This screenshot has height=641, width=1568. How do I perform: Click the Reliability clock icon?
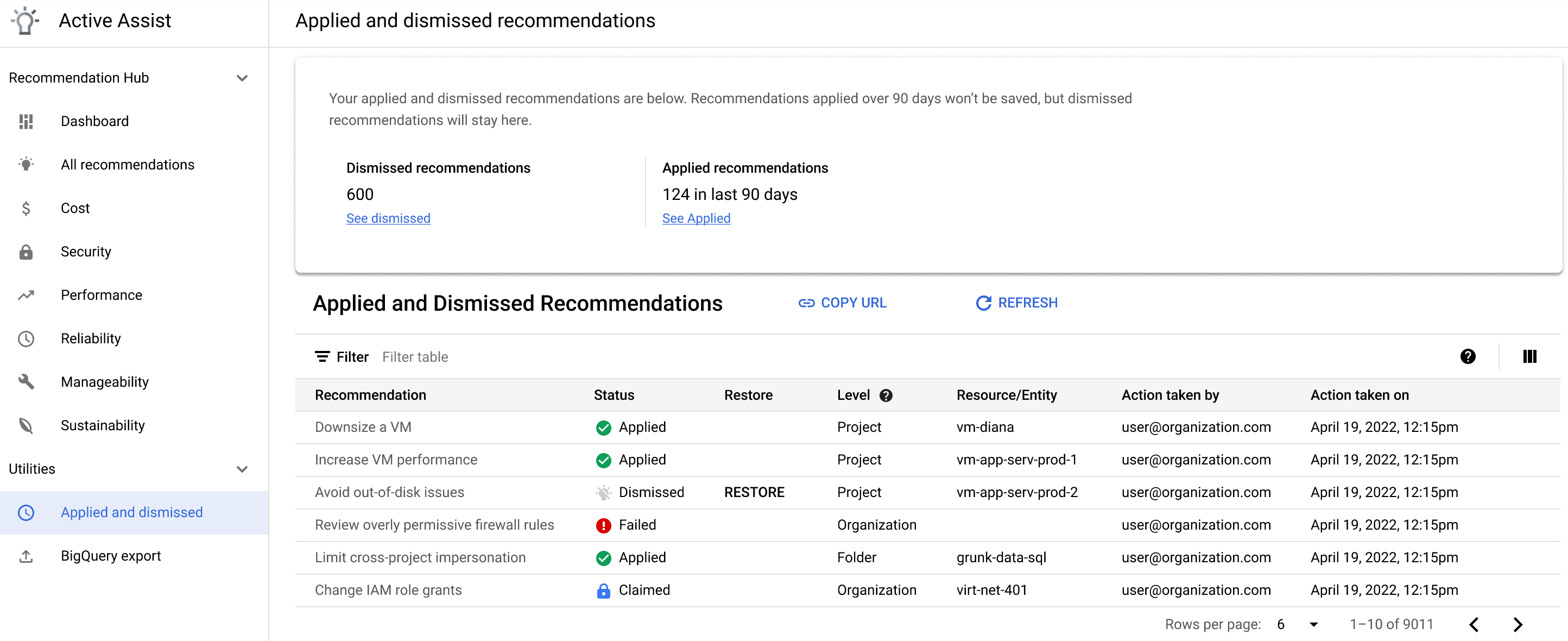coord(27,338)
